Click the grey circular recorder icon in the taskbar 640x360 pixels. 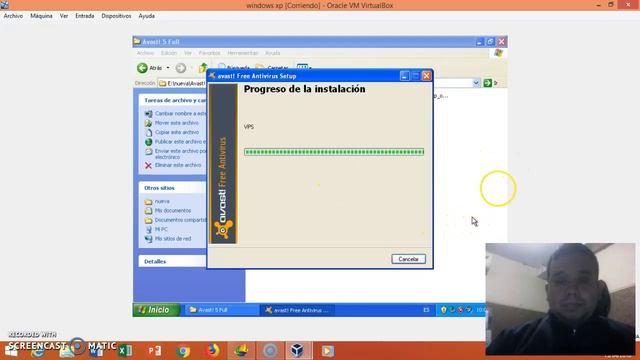point(270,351)
